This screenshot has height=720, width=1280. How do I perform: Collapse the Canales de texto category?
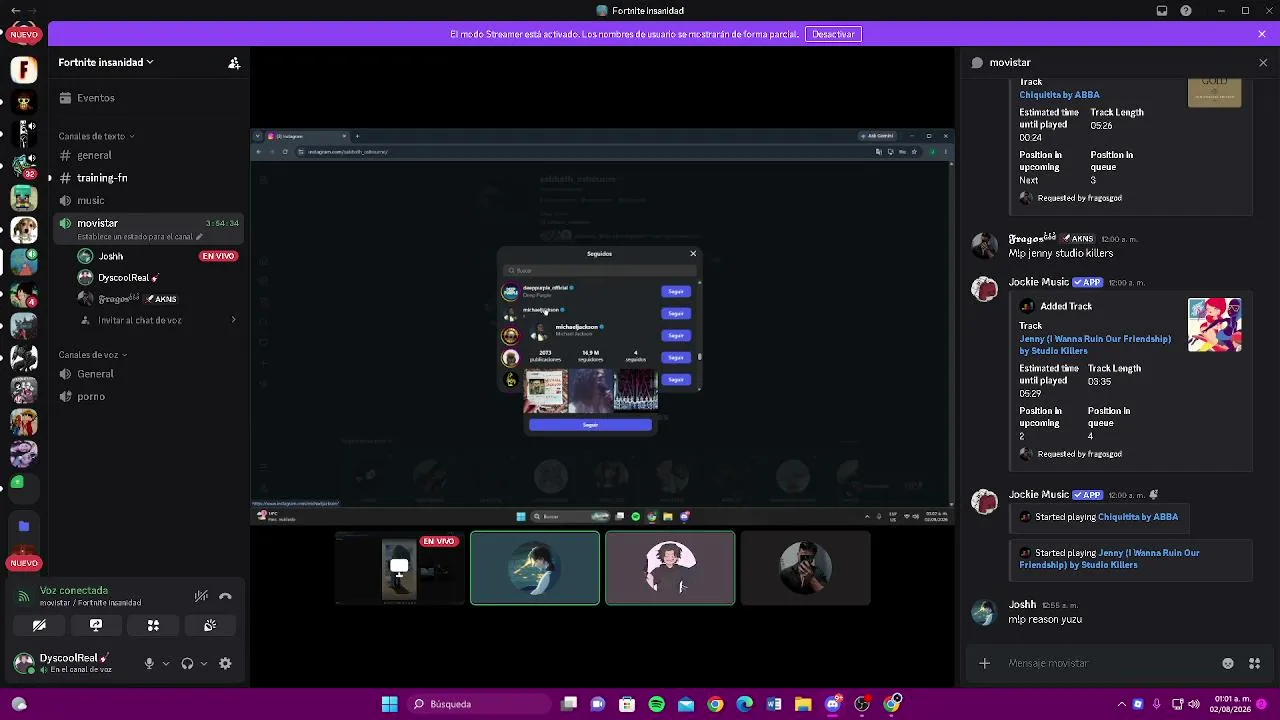click(x=96, y=136)
